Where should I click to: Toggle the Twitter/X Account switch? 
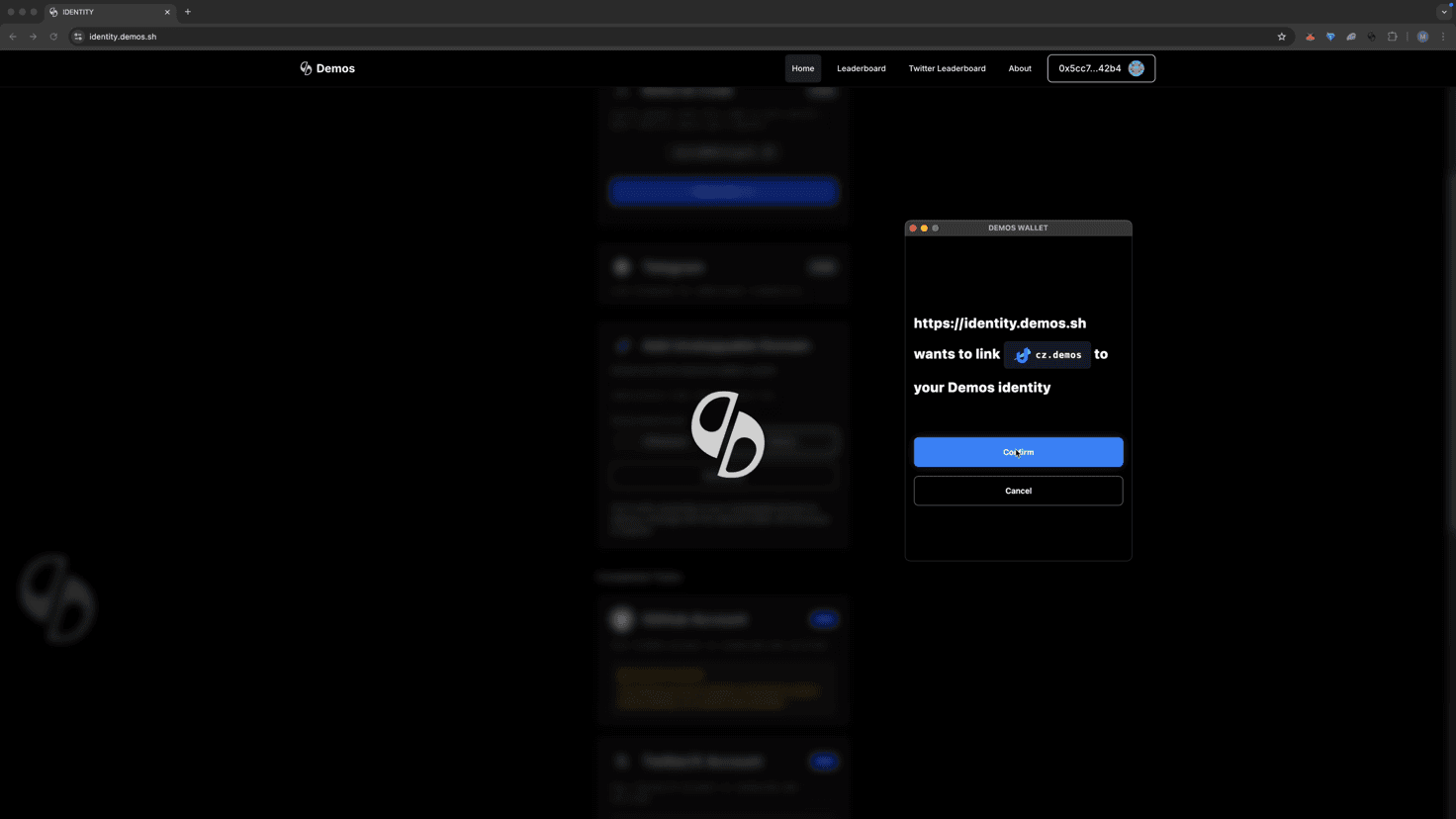[824, 761]
